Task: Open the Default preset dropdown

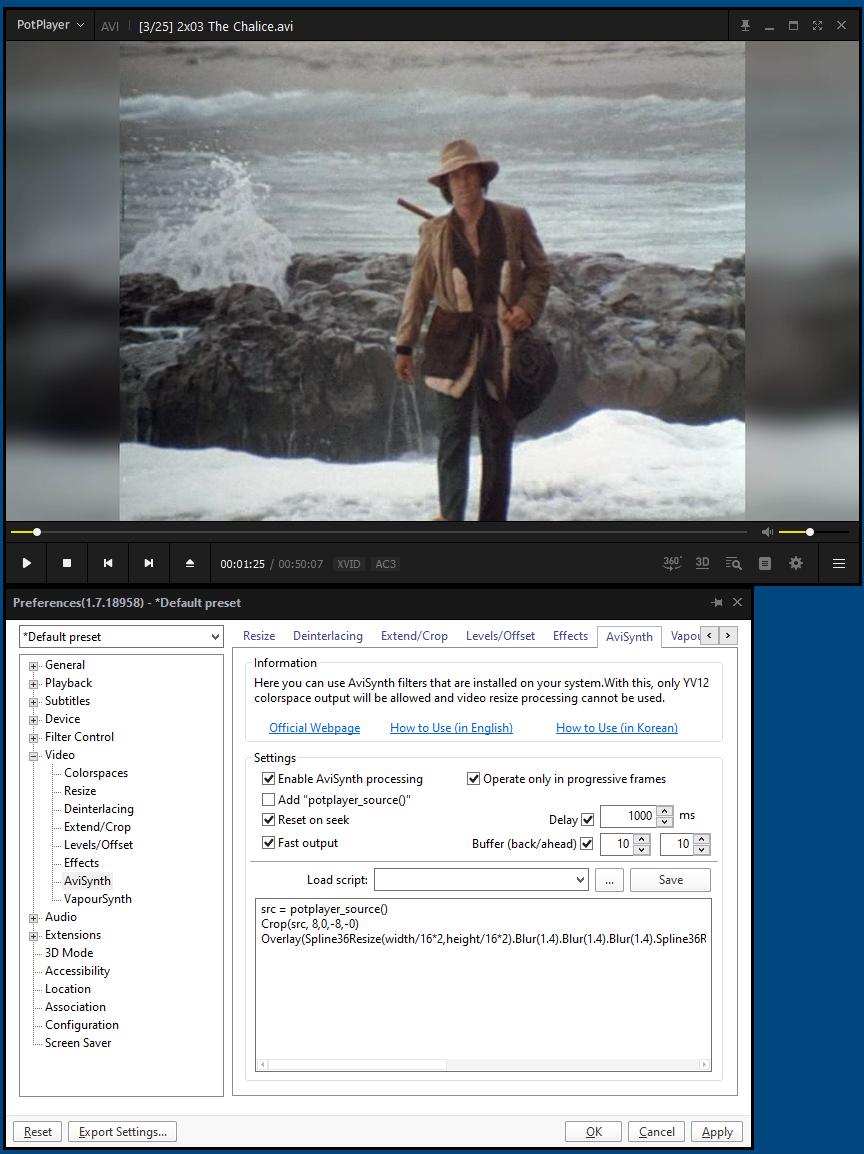Action: pos(121,637)
